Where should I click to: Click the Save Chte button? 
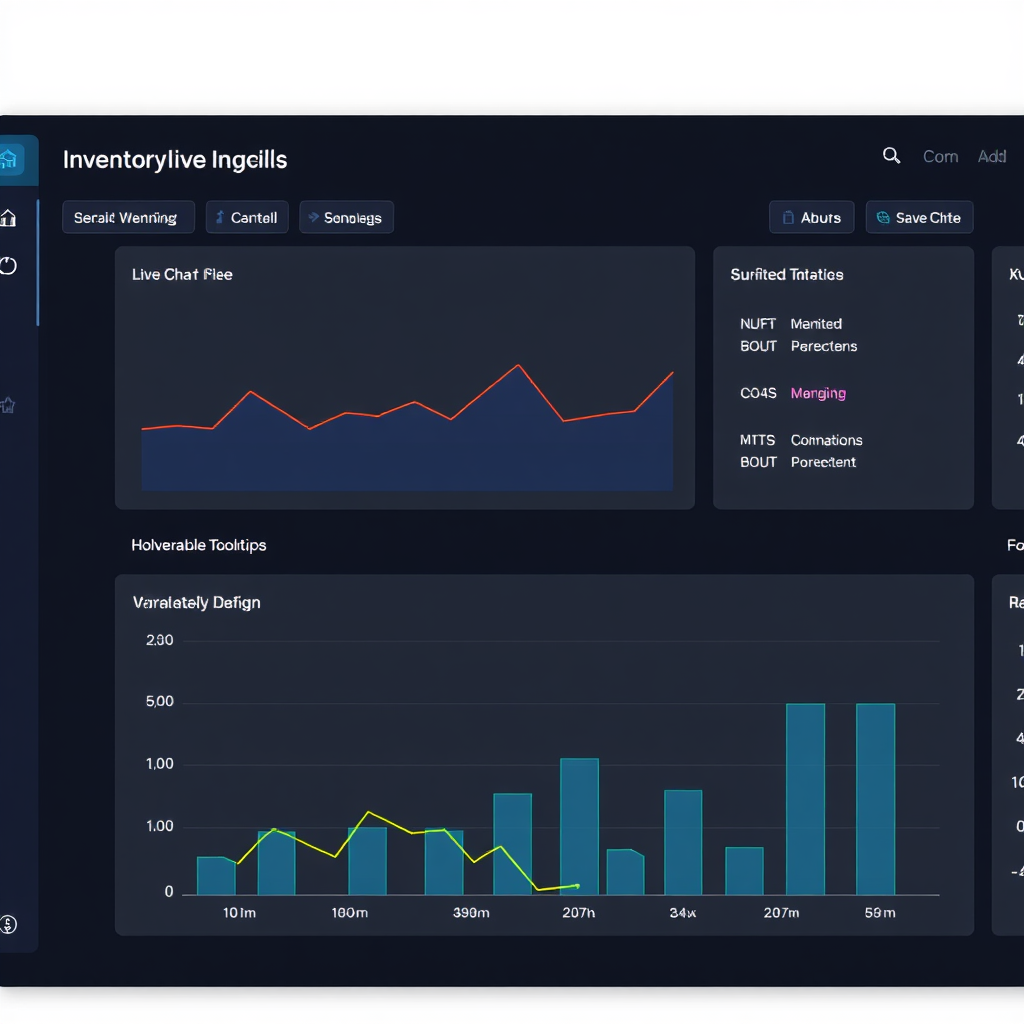tap(919, 217)
